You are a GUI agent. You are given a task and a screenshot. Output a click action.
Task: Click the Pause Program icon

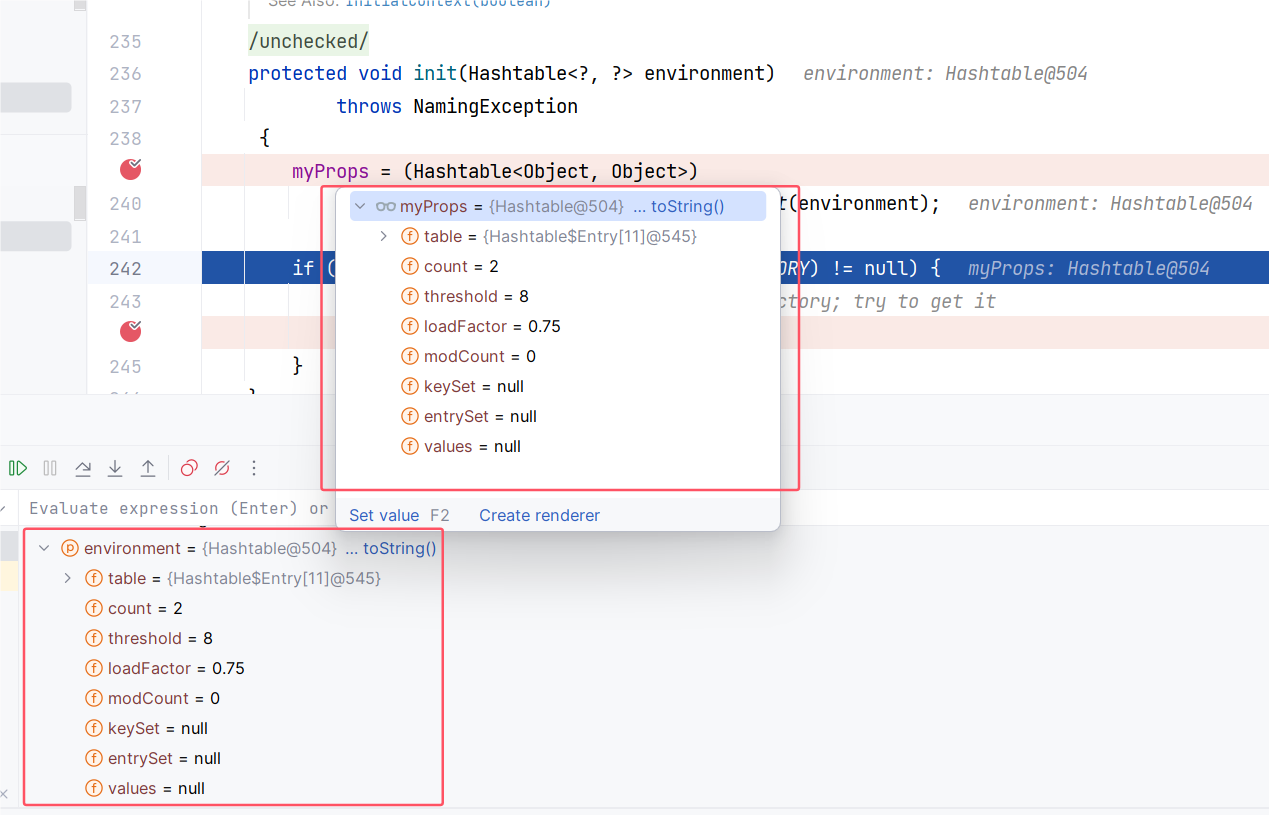click(x=50, y=468)
